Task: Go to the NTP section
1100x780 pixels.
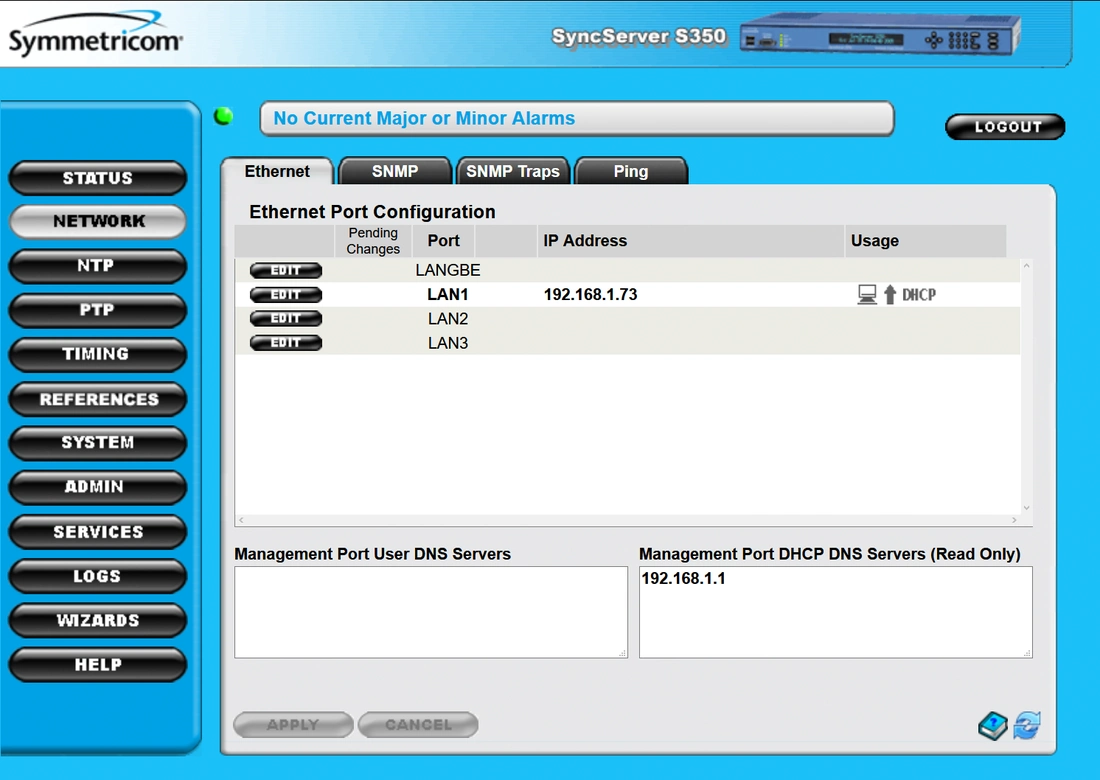Action: pos(98,266)
